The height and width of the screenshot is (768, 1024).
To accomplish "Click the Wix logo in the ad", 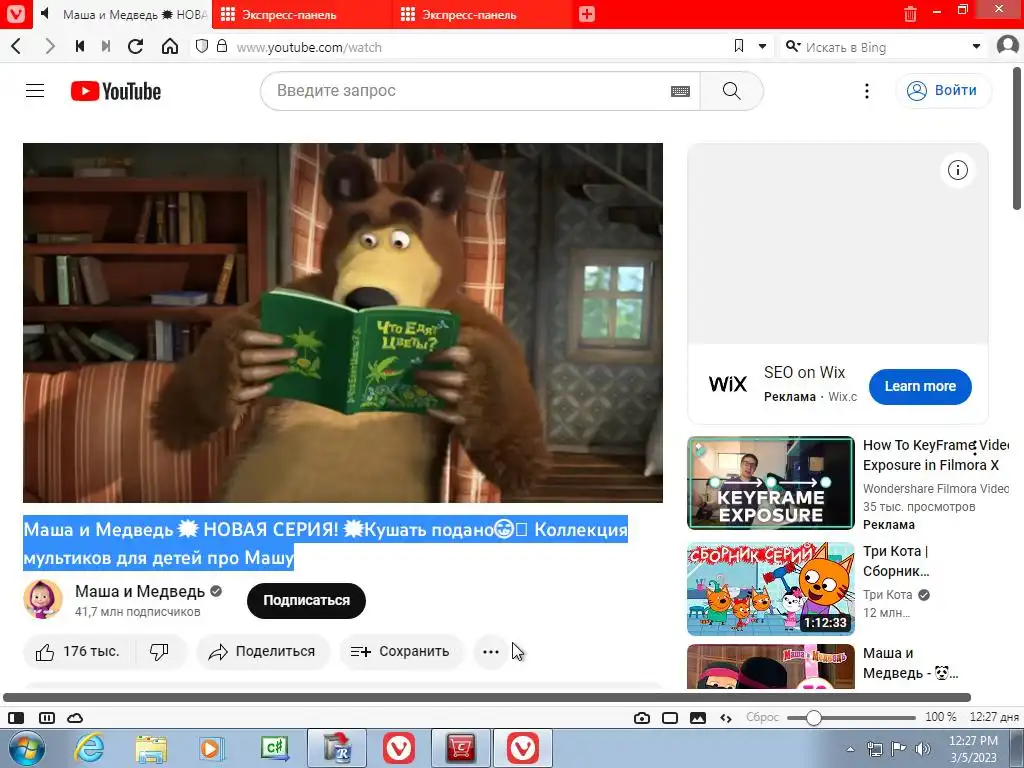I will point(728,384).
